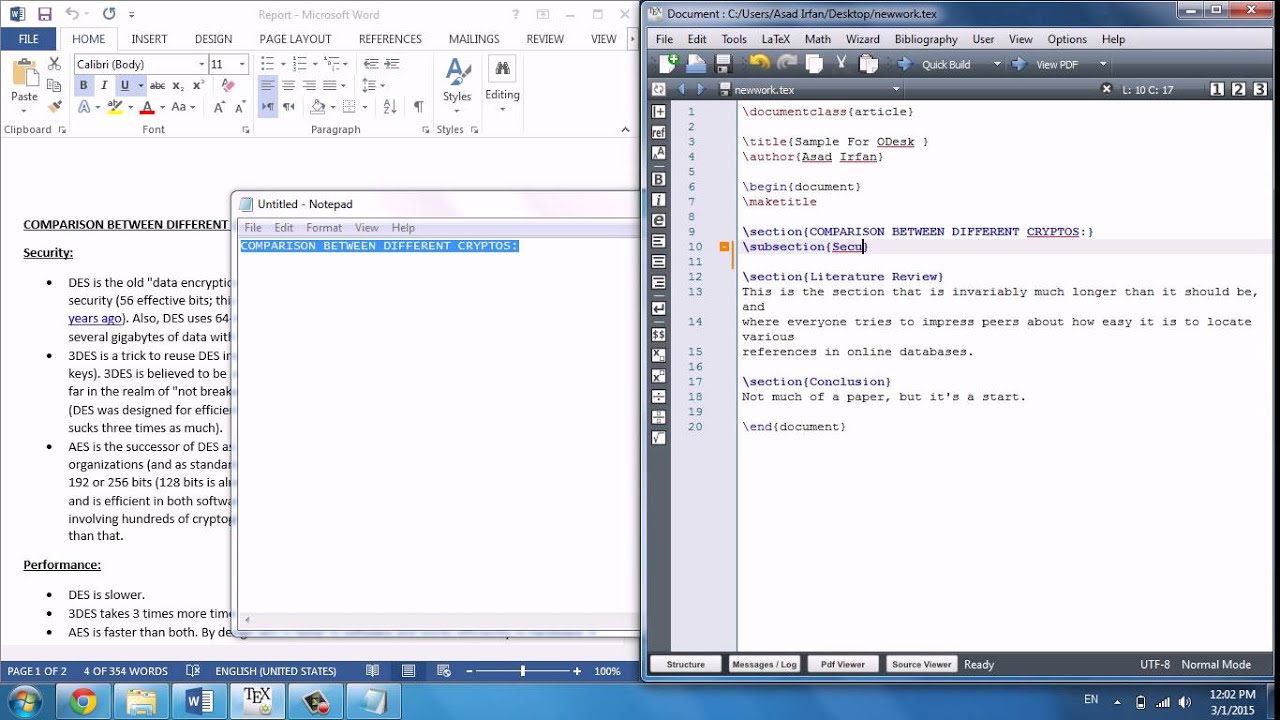Click the Structure button in Texmaker
Screen dimensions: 1280x720
pyautogui.click(x=686, y=664)
